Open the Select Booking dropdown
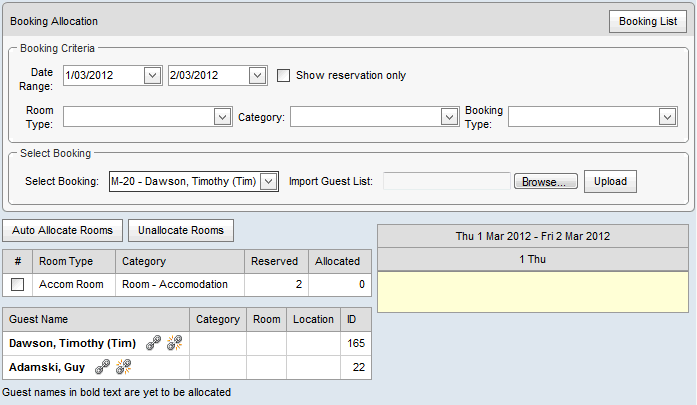 tap(269, 181)
